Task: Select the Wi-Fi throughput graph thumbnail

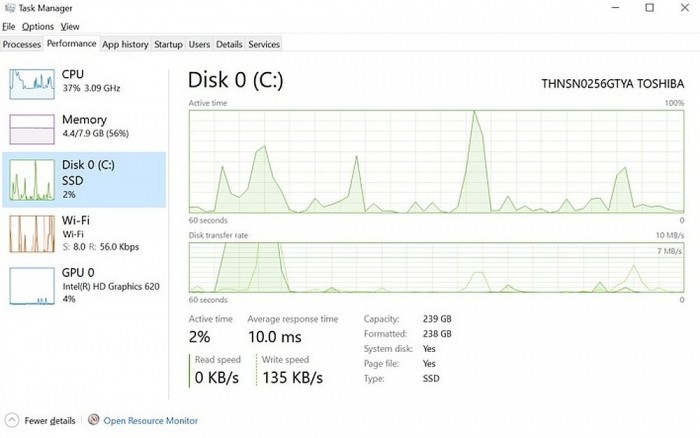Action: point(31,233)
